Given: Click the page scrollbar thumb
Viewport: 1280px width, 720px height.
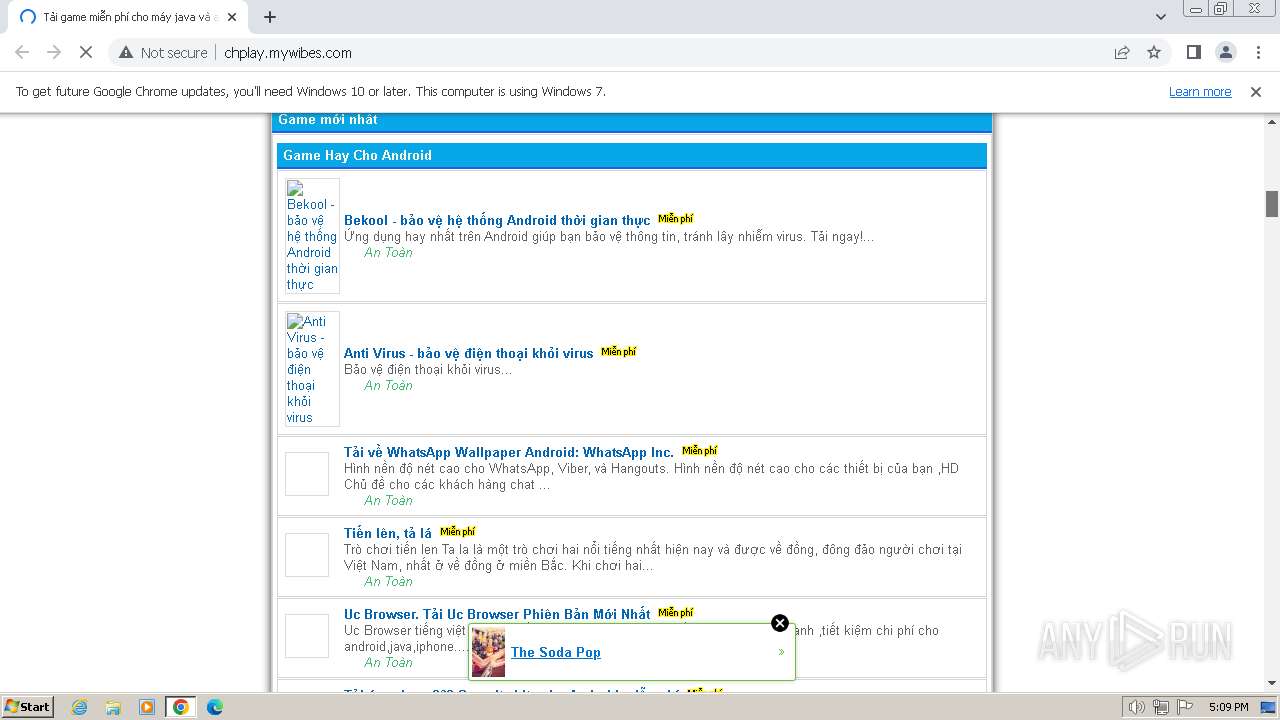Looking at the screenshot, I should (x=1272, y=203).
